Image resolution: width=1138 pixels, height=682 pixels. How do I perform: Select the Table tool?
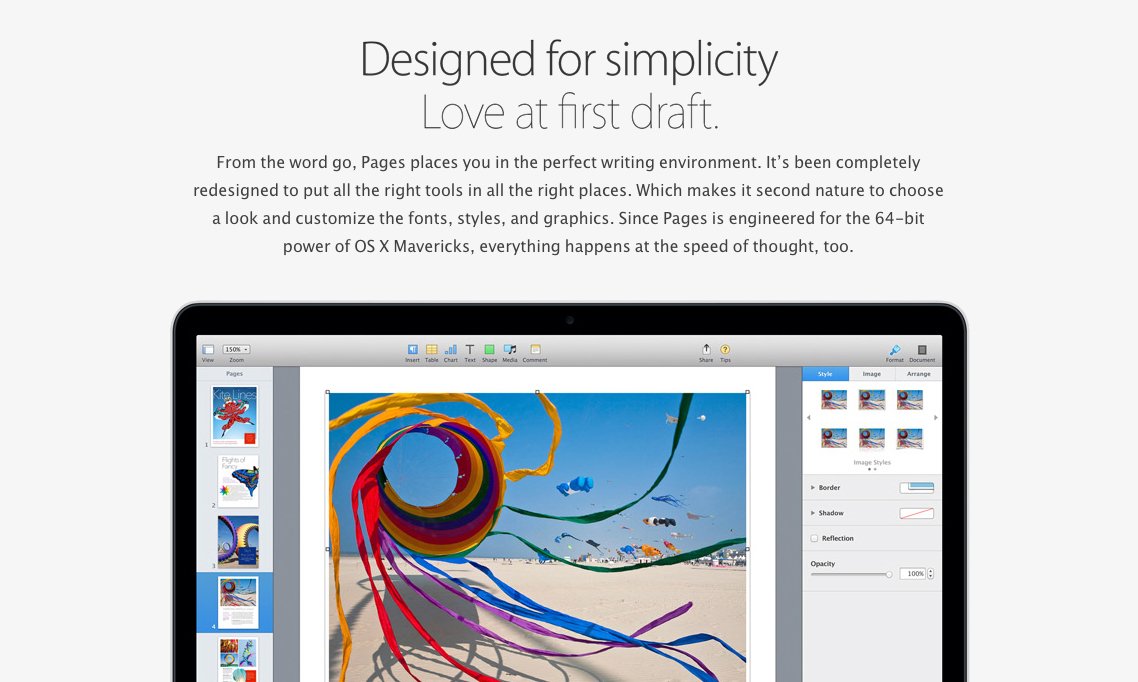tap(432, 347)
